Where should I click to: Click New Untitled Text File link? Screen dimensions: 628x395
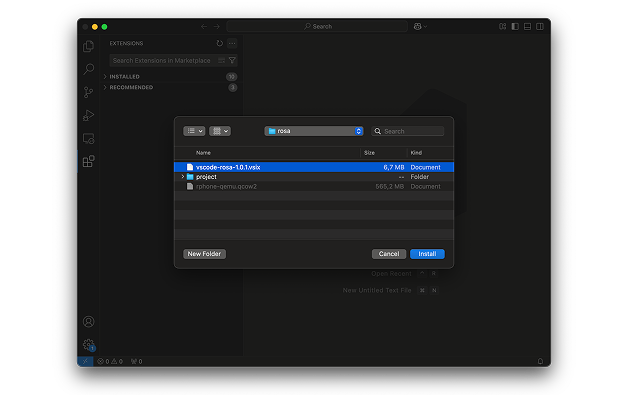coord(377,290)
